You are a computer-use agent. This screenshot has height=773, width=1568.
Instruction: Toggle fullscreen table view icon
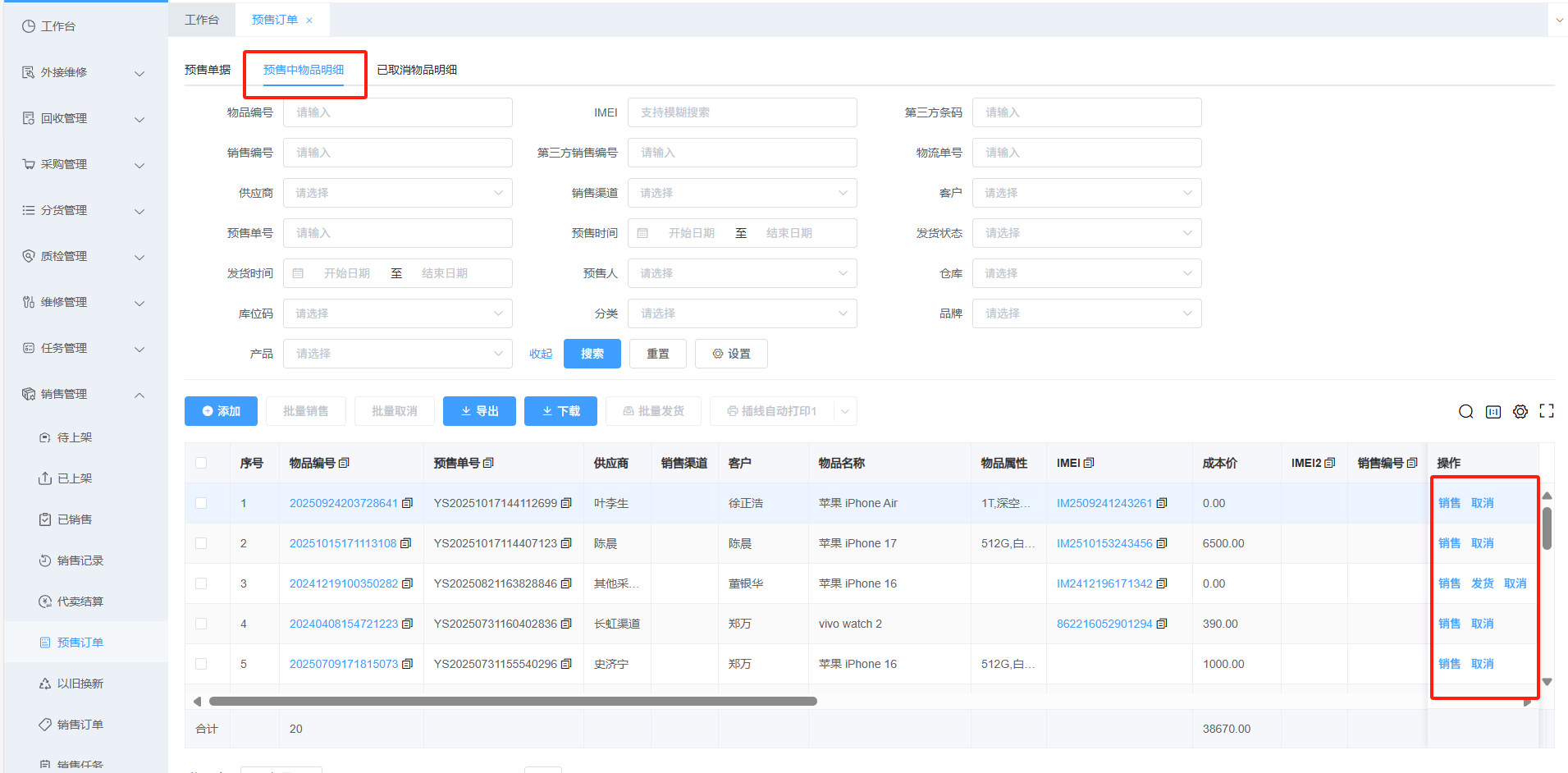[1547, 411]
